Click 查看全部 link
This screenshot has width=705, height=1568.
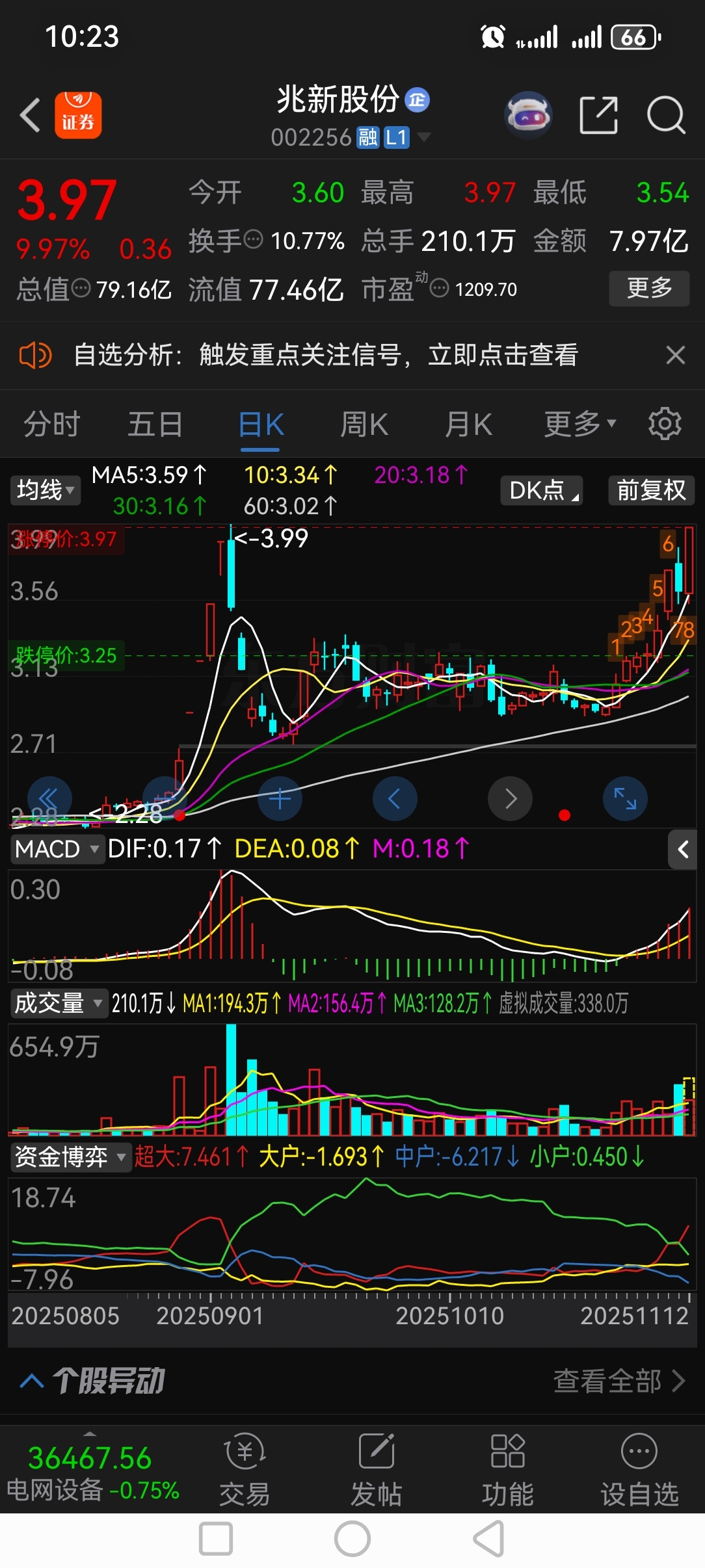619,1381
